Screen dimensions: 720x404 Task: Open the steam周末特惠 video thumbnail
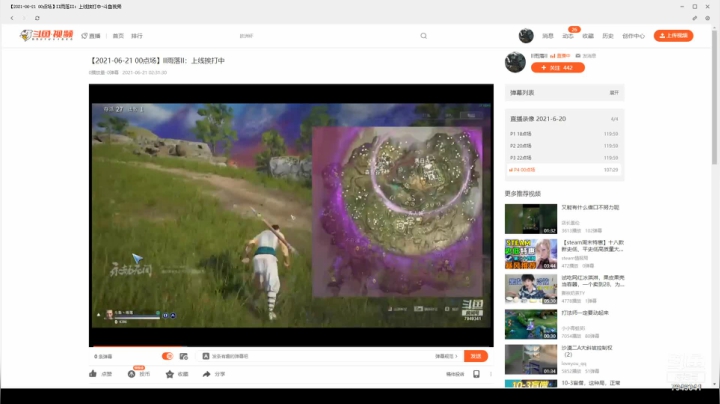point(531,254)
